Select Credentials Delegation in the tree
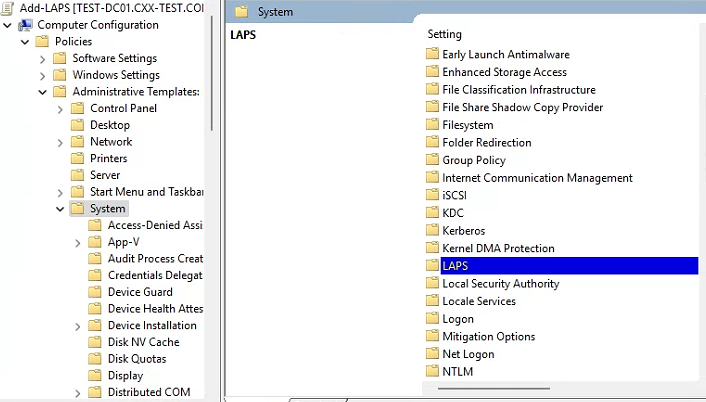 (x=154, y=275)
